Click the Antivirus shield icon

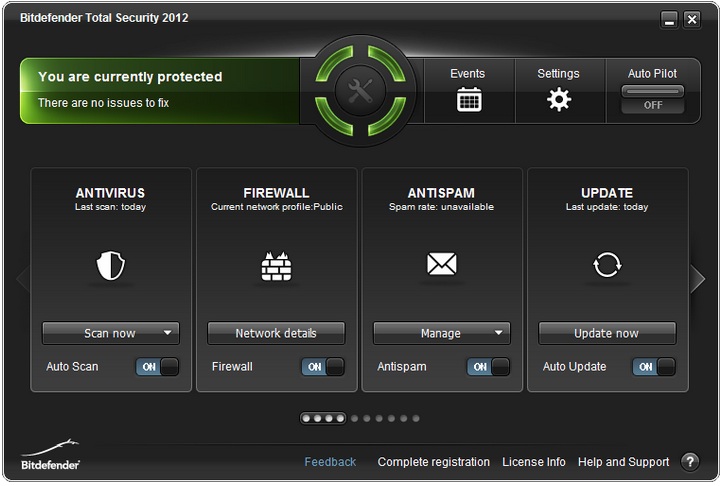pos(111,265)
